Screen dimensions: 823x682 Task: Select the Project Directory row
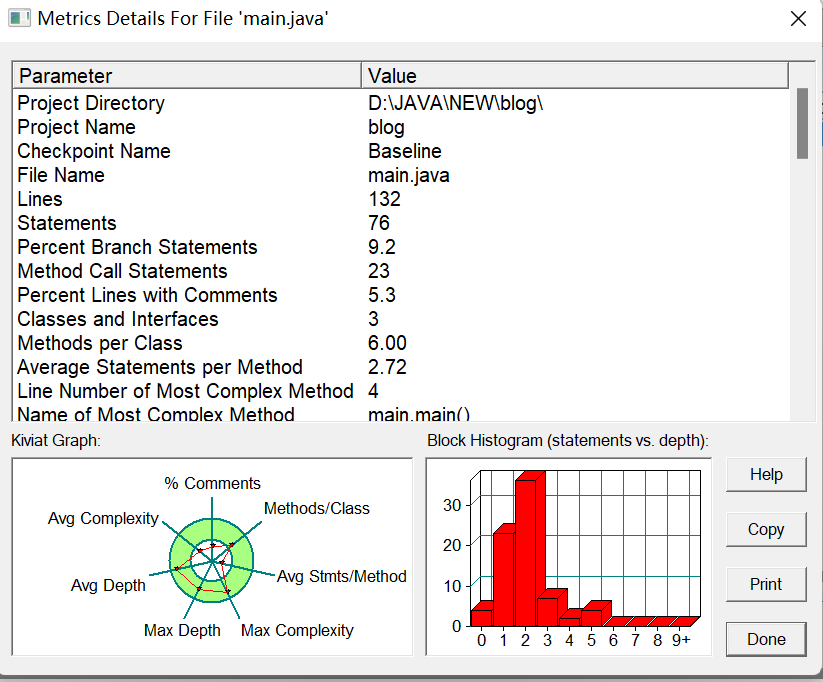(401, 103)
